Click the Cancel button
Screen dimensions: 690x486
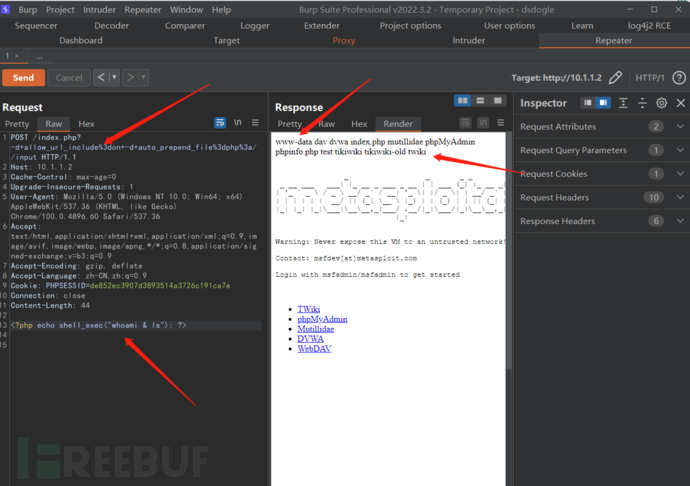pos(69,77)
